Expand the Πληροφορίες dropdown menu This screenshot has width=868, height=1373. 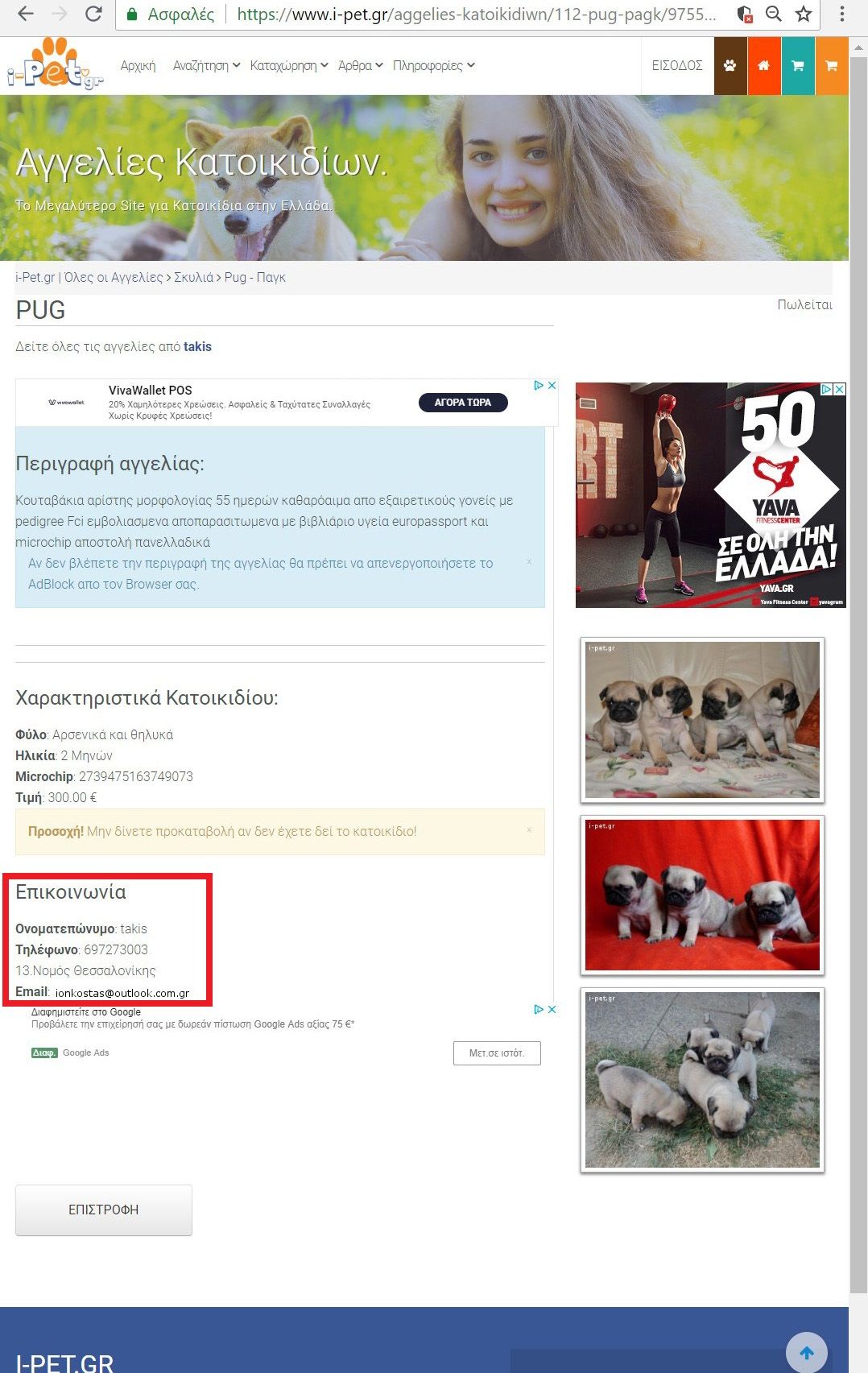tap(434, 65)
